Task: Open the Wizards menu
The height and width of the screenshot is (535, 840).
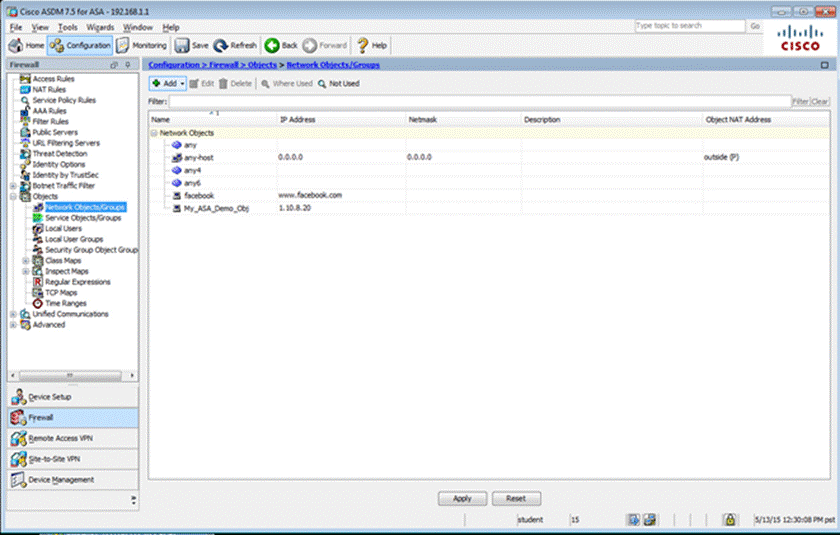Action: [100, 27]
